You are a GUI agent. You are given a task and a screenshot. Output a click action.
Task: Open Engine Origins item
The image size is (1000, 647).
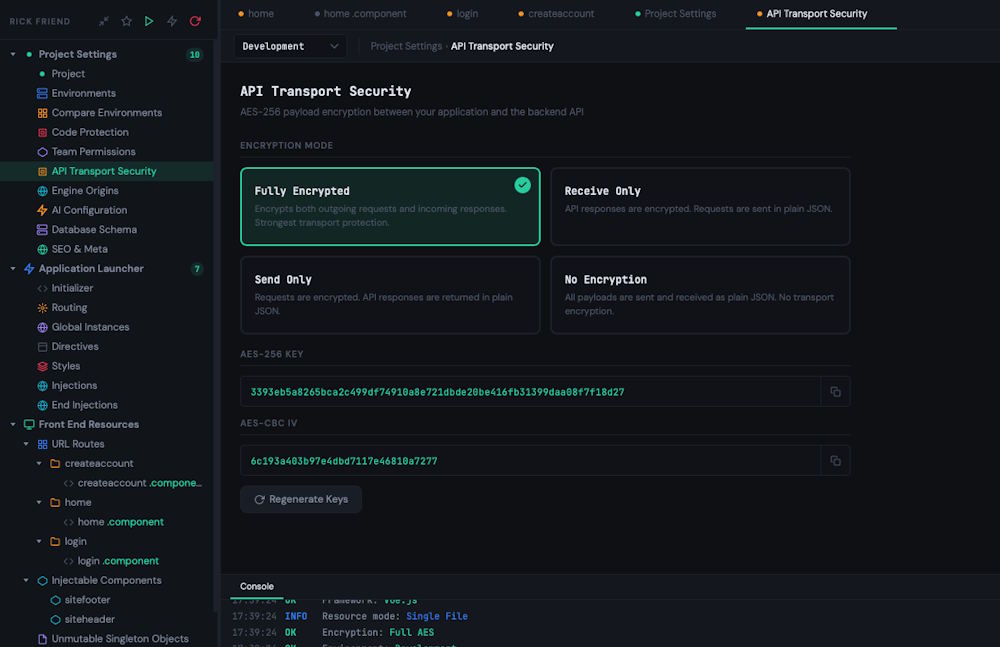coord(85,191)
